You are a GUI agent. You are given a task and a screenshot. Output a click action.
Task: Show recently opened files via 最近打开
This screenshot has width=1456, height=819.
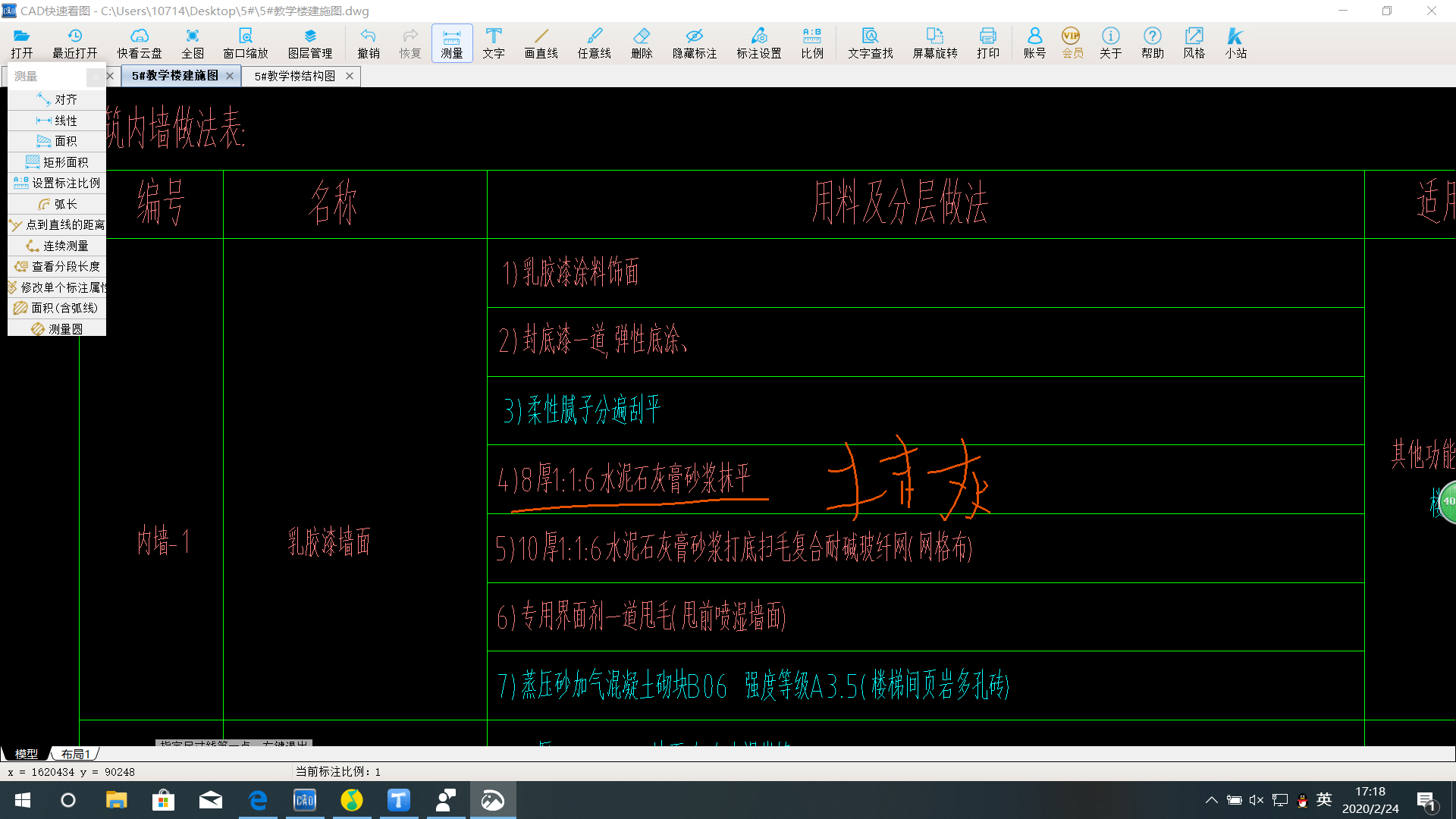[x=75, y=43]
